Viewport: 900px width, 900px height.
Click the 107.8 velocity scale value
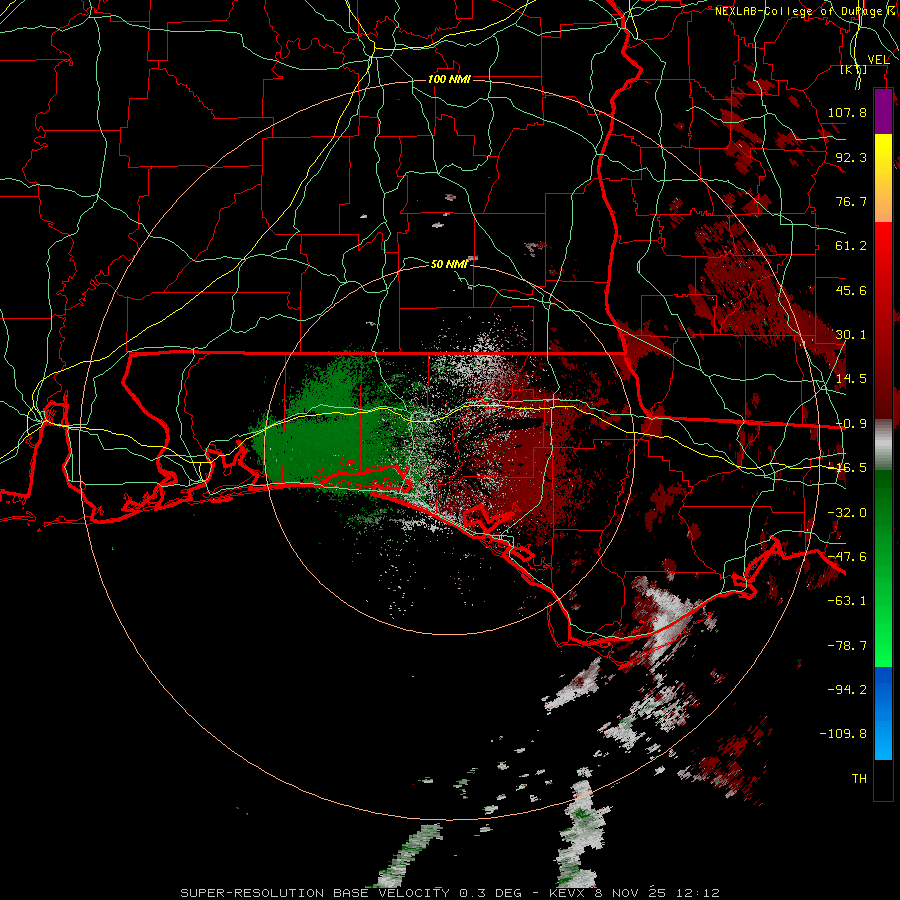pos(847,112)
